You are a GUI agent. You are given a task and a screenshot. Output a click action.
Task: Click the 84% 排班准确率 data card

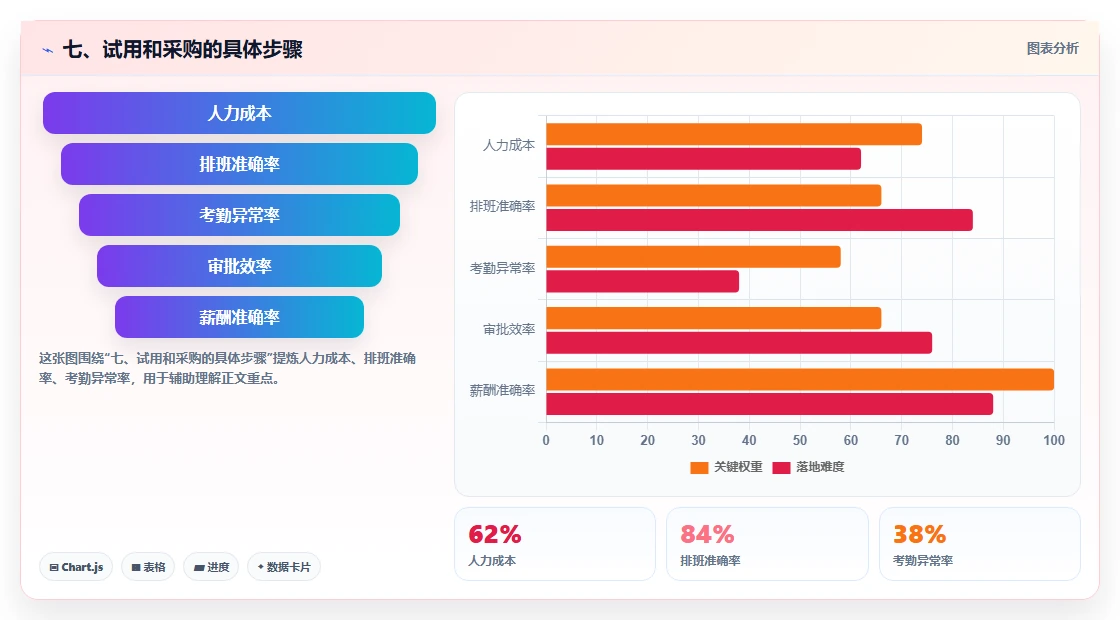coord(767,544)
